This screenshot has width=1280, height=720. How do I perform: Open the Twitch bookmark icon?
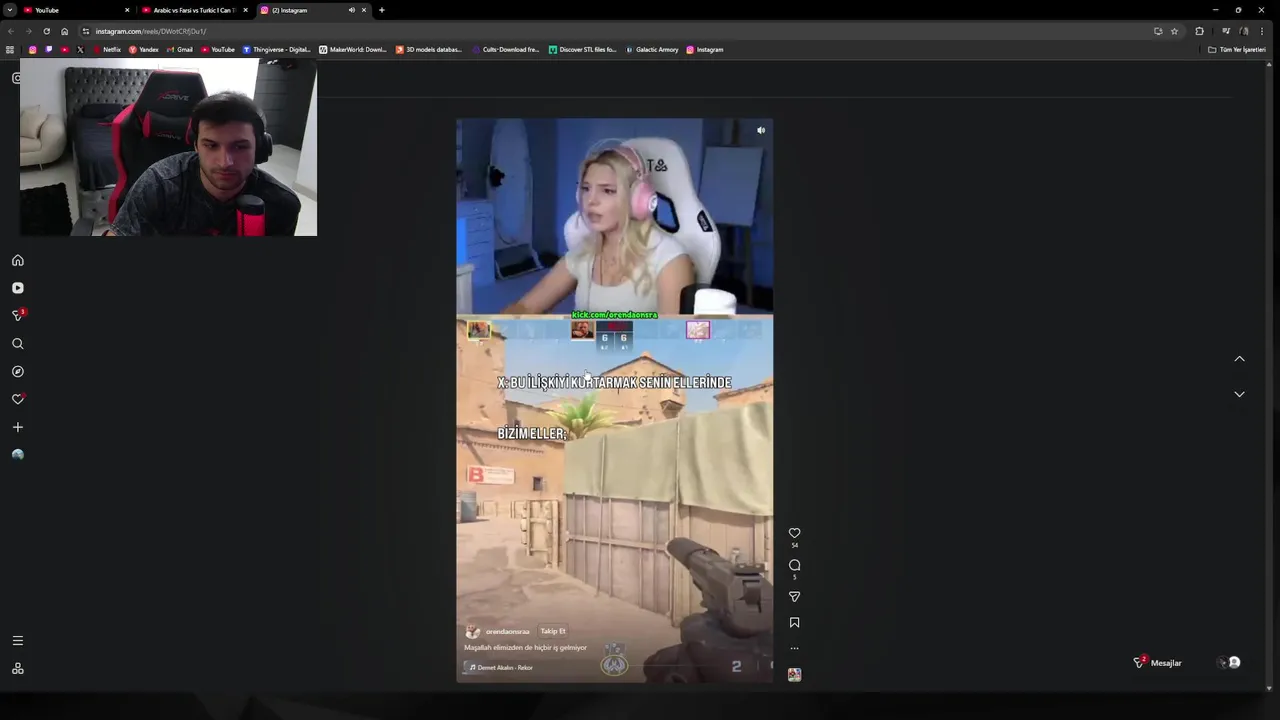[48, 49]
